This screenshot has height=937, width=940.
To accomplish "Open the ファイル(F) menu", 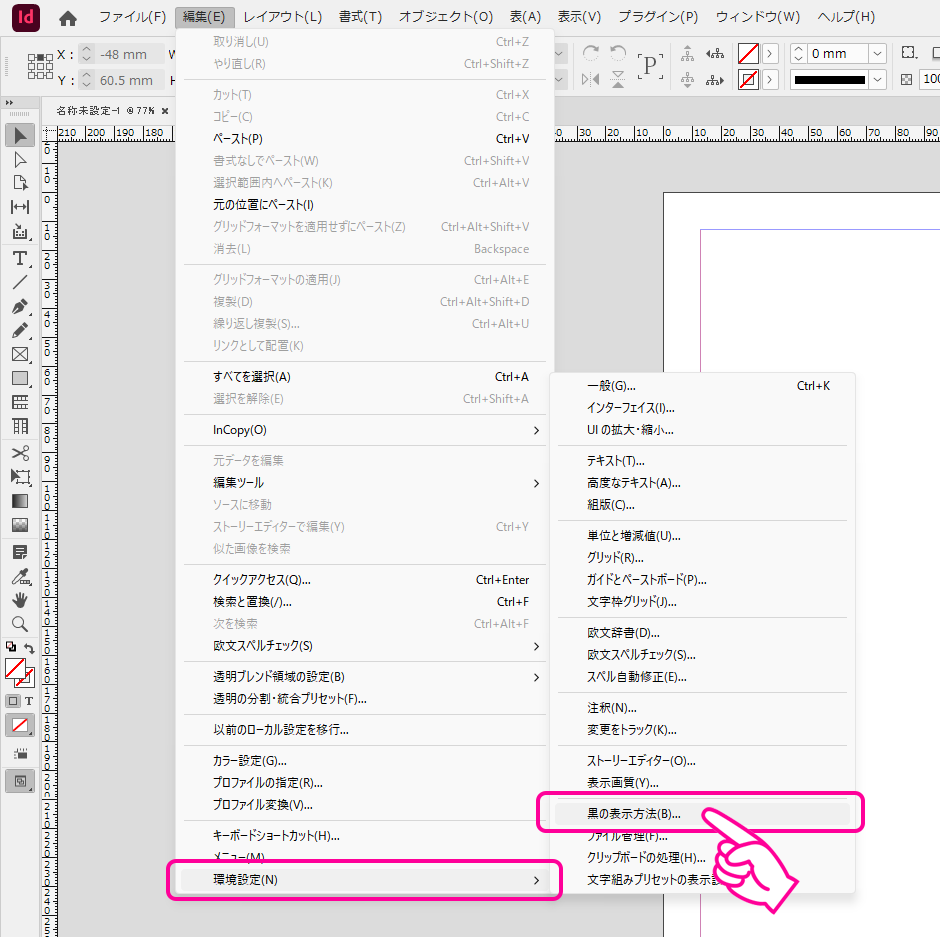I will click(132, 17).
